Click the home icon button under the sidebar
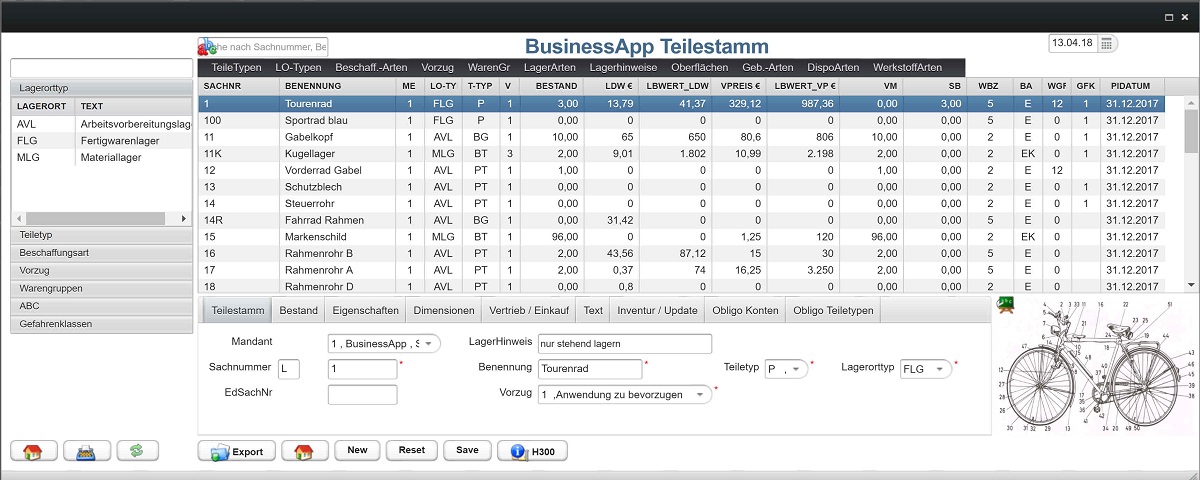Image resolution: width=1200 pixels, height=480 pixels. (x=33, y=451)
